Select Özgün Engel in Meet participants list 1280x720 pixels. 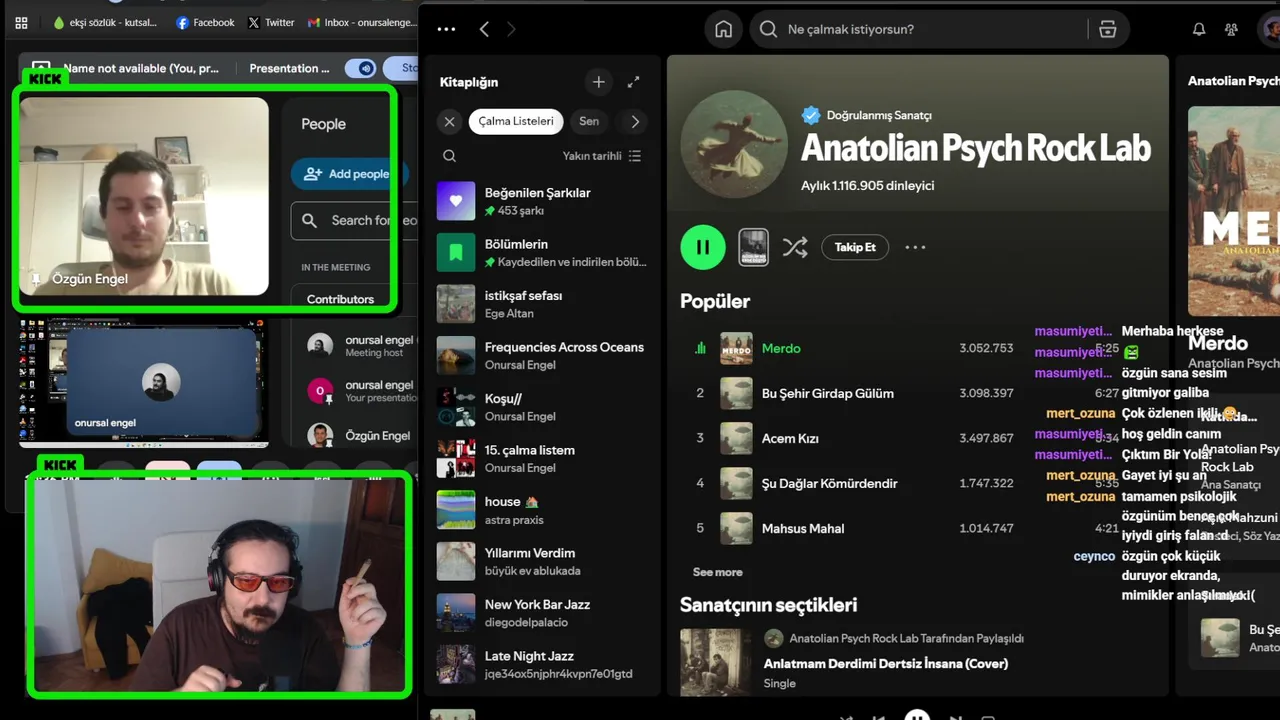(x=360, y=435)
